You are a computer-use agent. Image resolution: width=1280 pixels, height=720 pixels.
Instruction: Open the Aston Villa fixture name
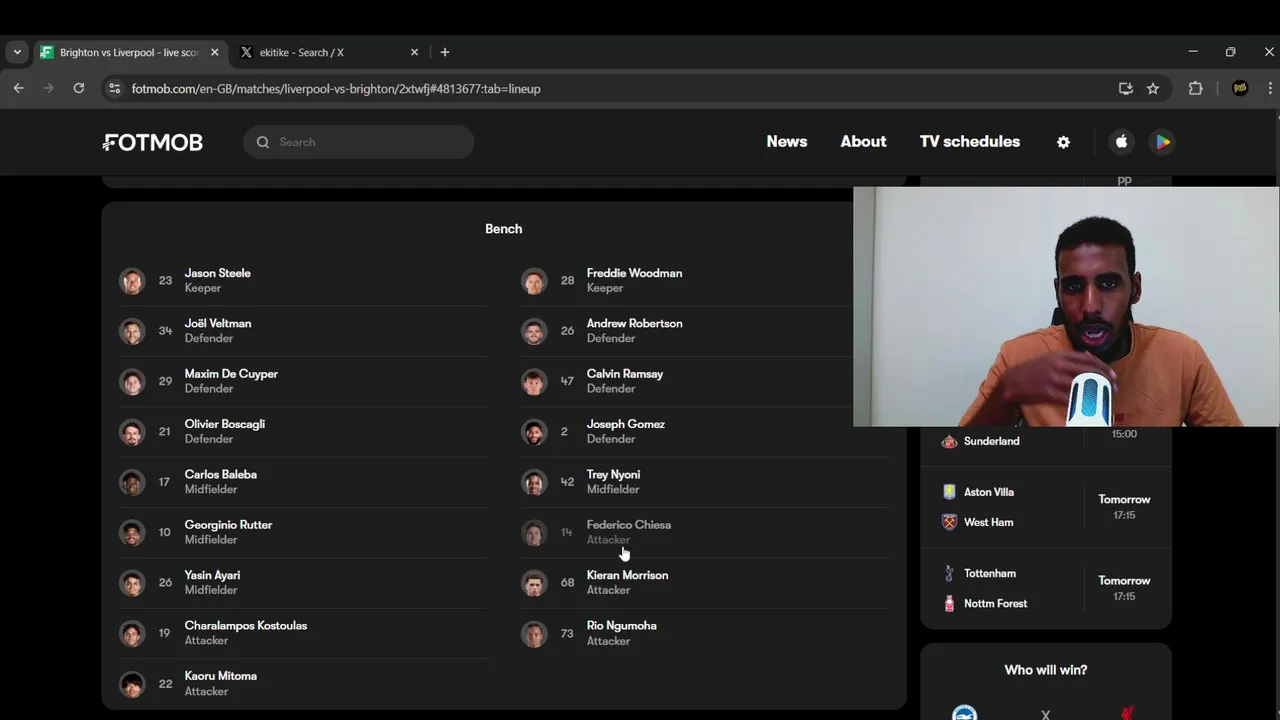point(988,492)
